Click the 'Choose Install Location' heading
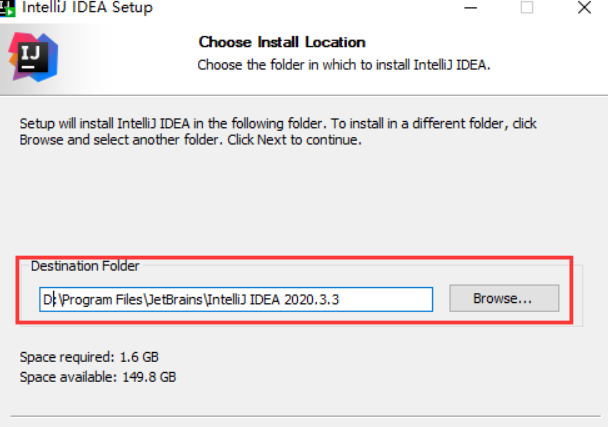The image size is (608, 427). [x=282, y=42]
